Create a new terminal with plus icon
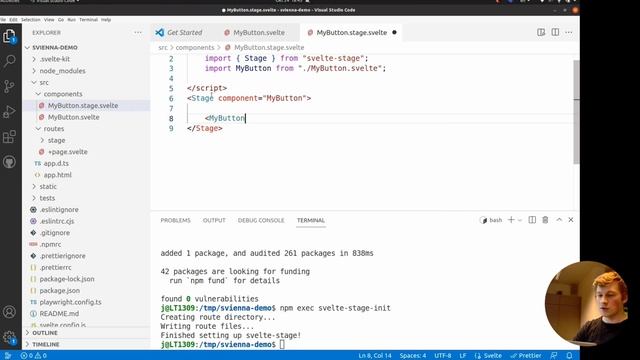 click(x=511, y=220)
